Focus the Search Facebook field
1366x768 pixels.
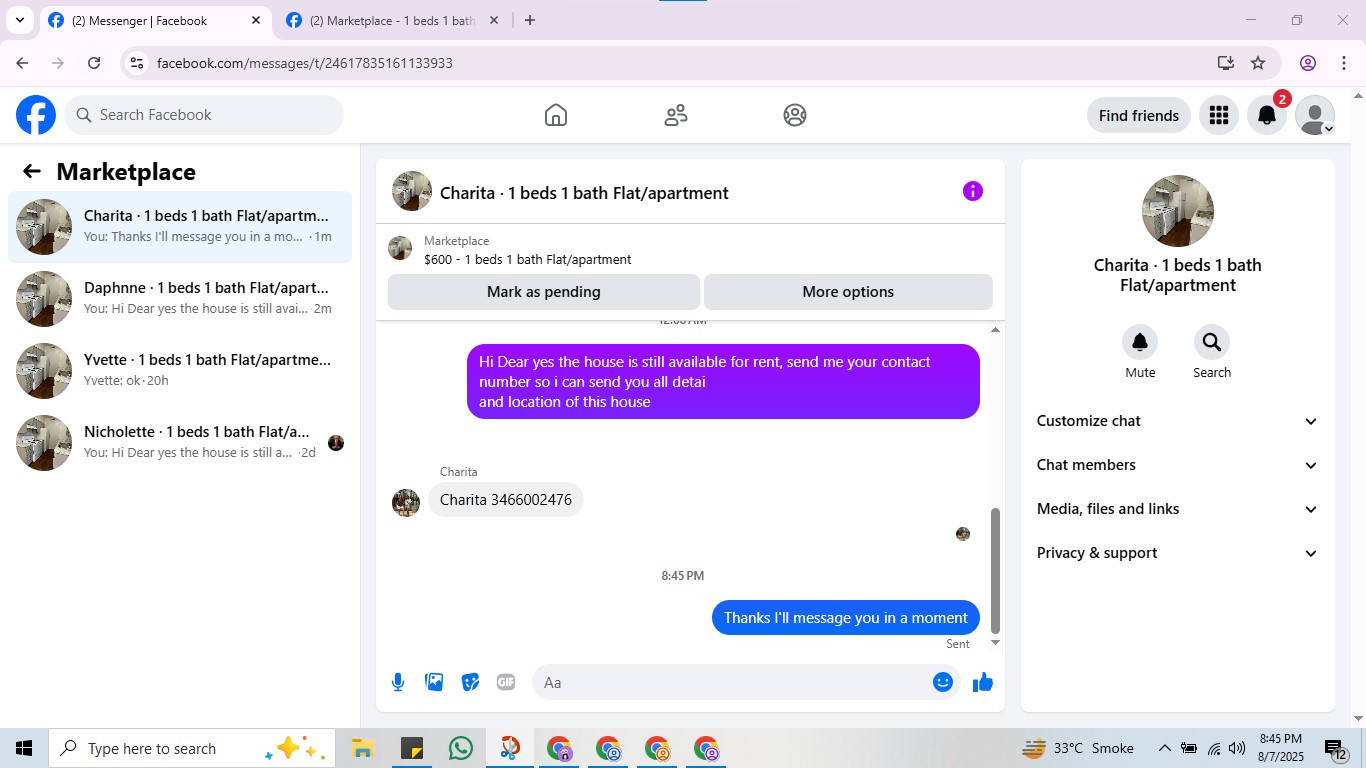(204, 115)
